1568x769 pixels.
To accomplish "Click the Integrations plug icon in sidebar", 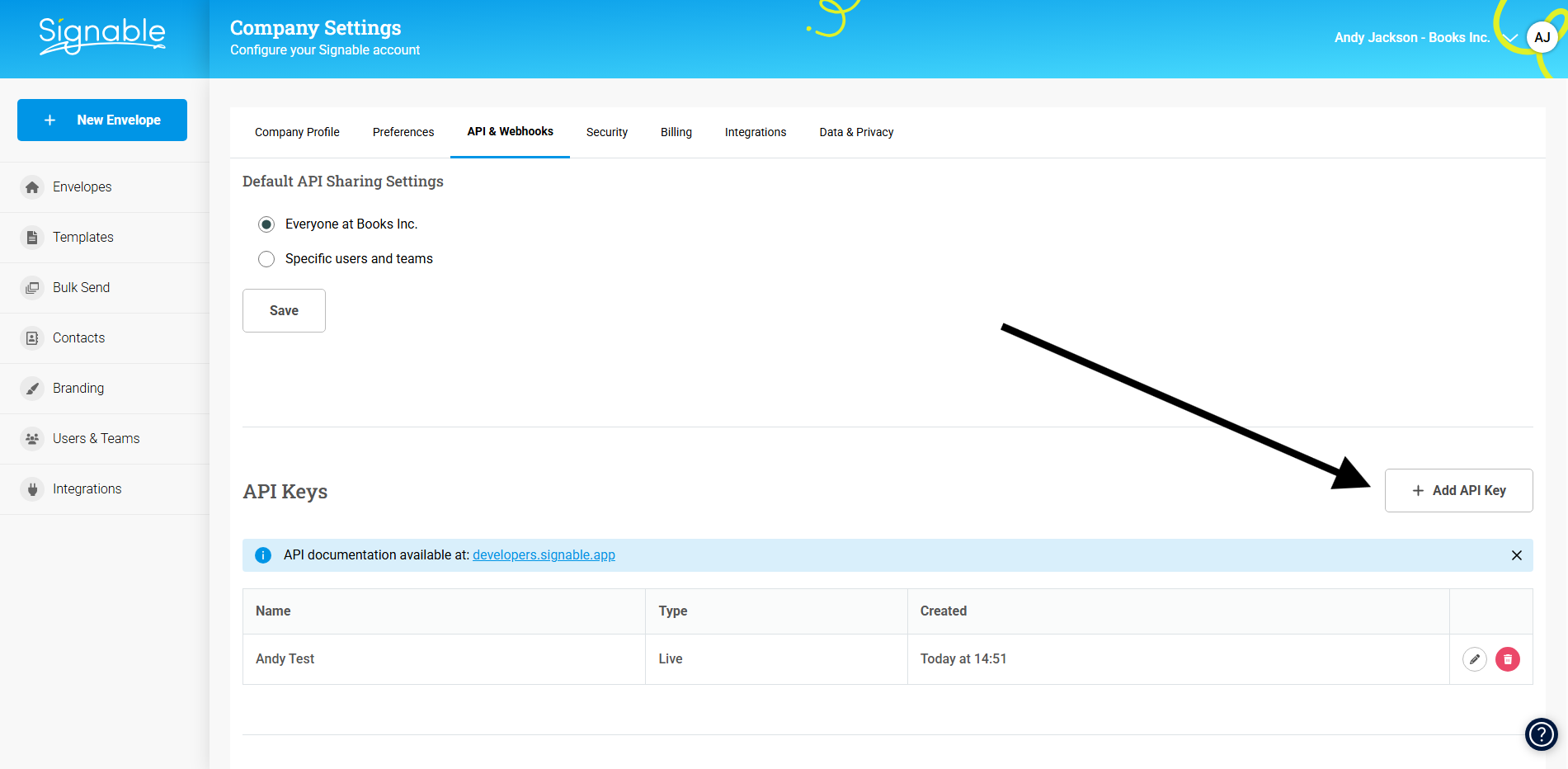I will [32, 489].
